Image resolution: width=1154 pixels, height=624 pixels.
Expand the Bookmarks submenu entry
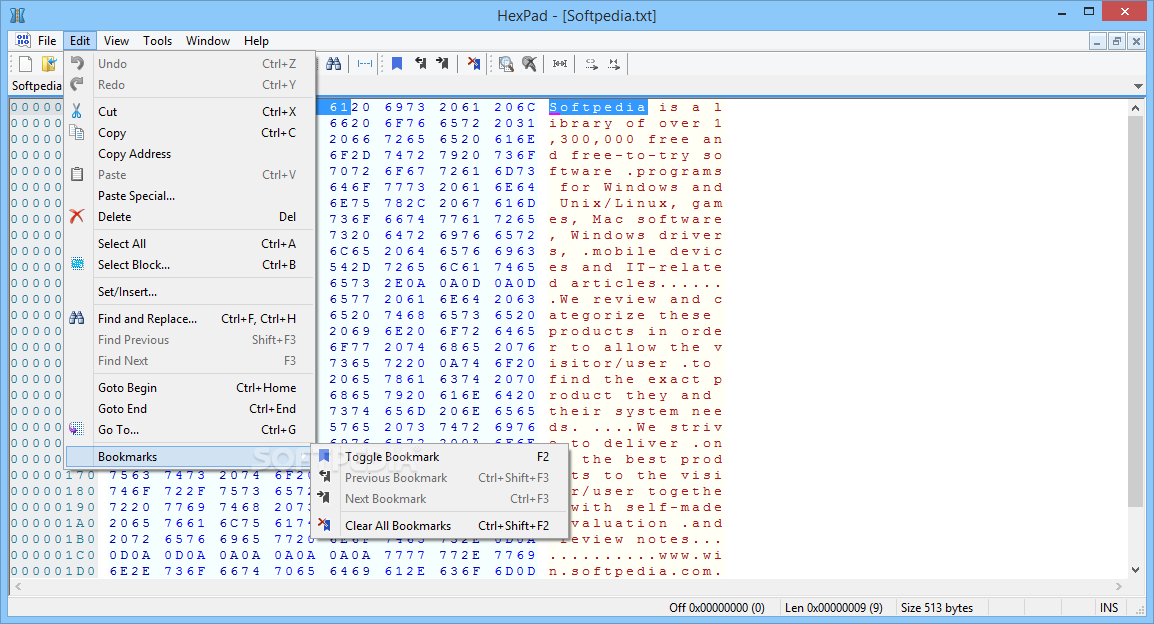pyautogui.click(x=191, y=456)
